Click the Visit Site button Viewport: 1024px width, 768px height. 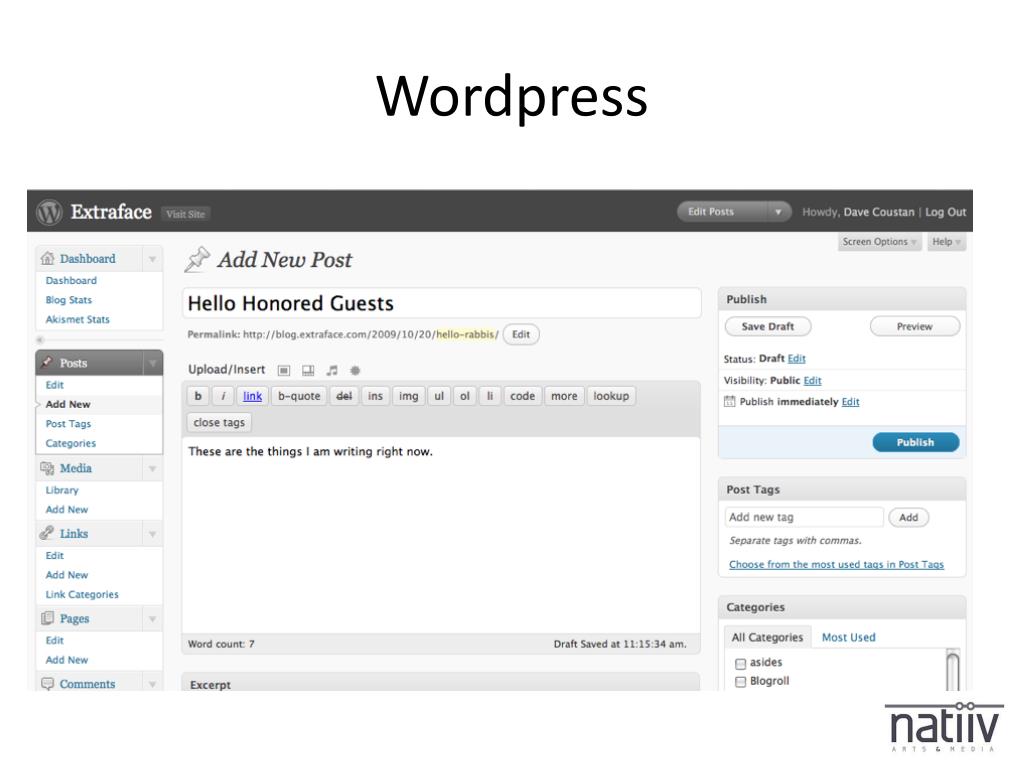coord(185,214)
